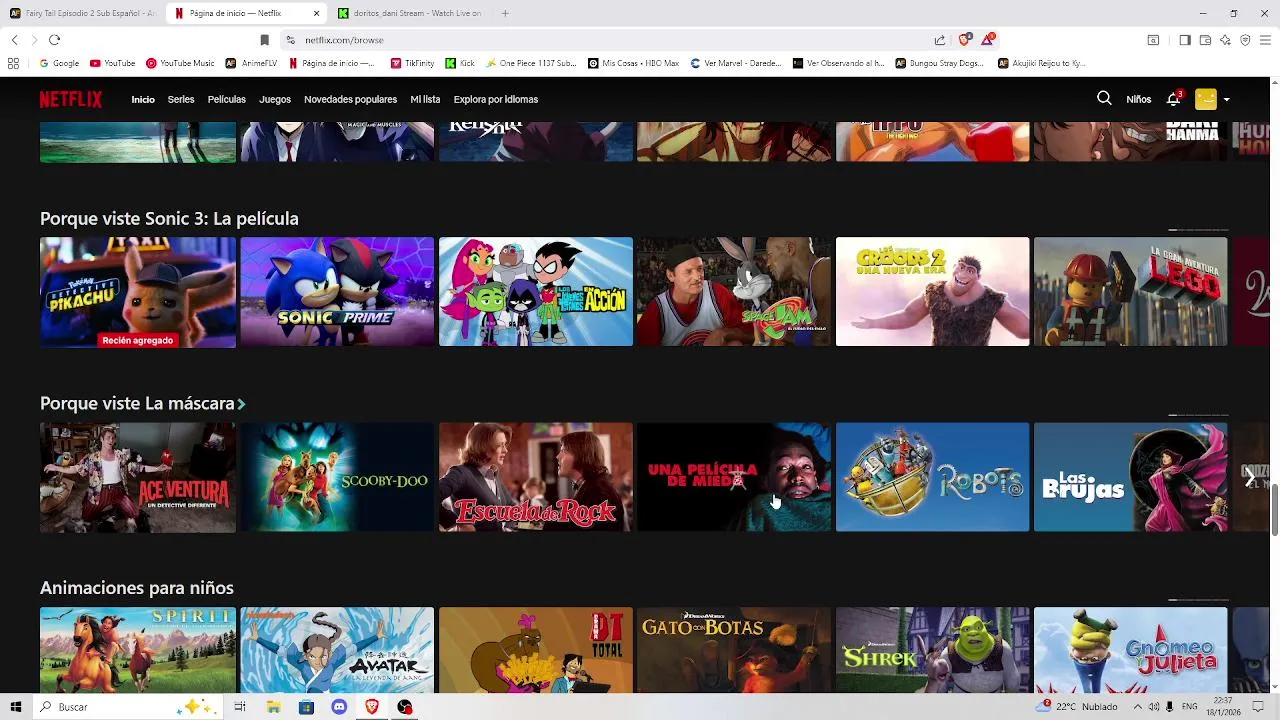Open Brave Wallet icon
The height and width of the screenshot is (720, 1280).
(1205, 40)
